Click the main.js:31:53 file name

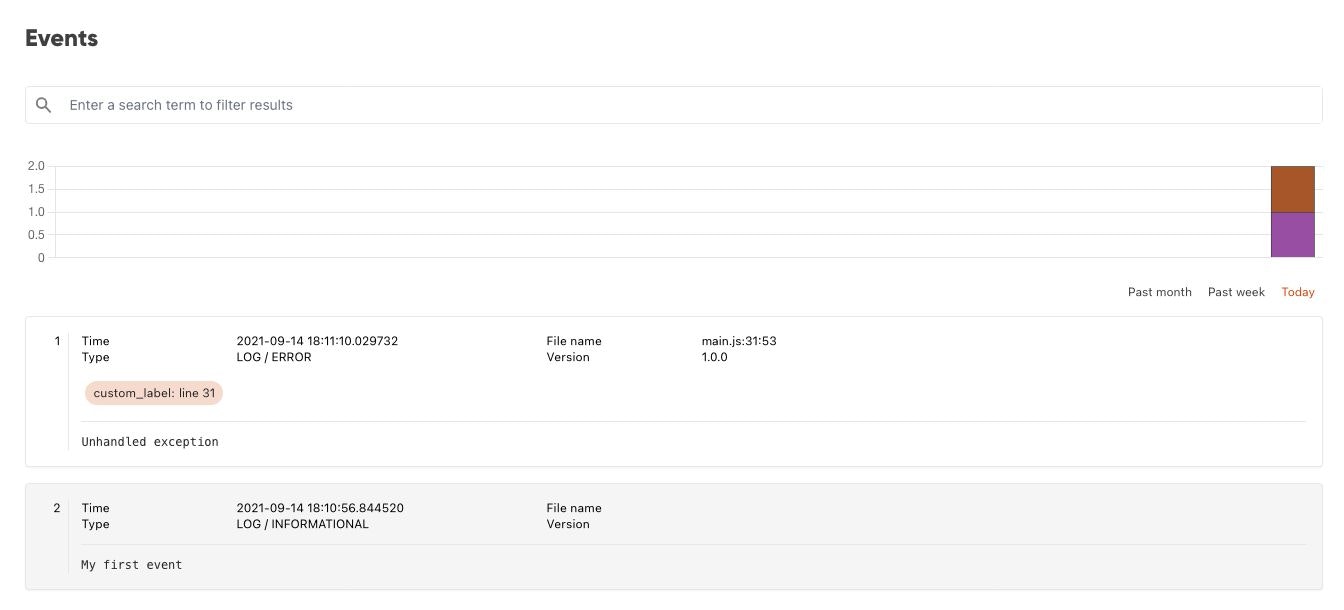tap(739, 341)
